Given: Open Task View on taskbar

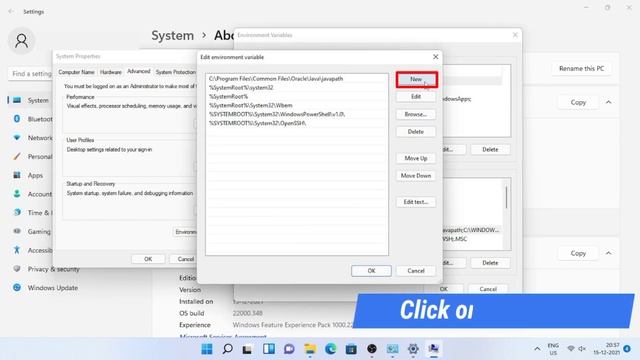Looking at the screenshot, I should click(247, 349).
